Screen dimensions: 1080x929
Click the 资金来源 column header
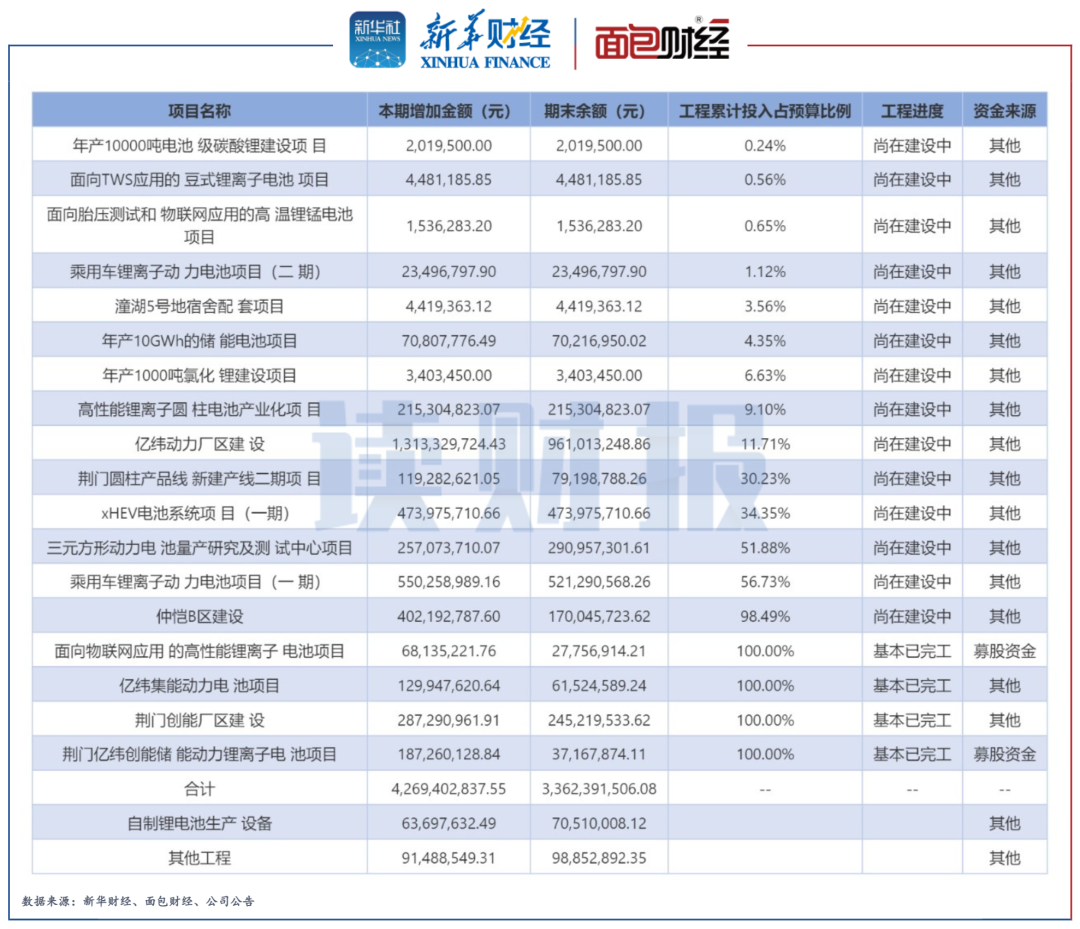coord(1004,111)
